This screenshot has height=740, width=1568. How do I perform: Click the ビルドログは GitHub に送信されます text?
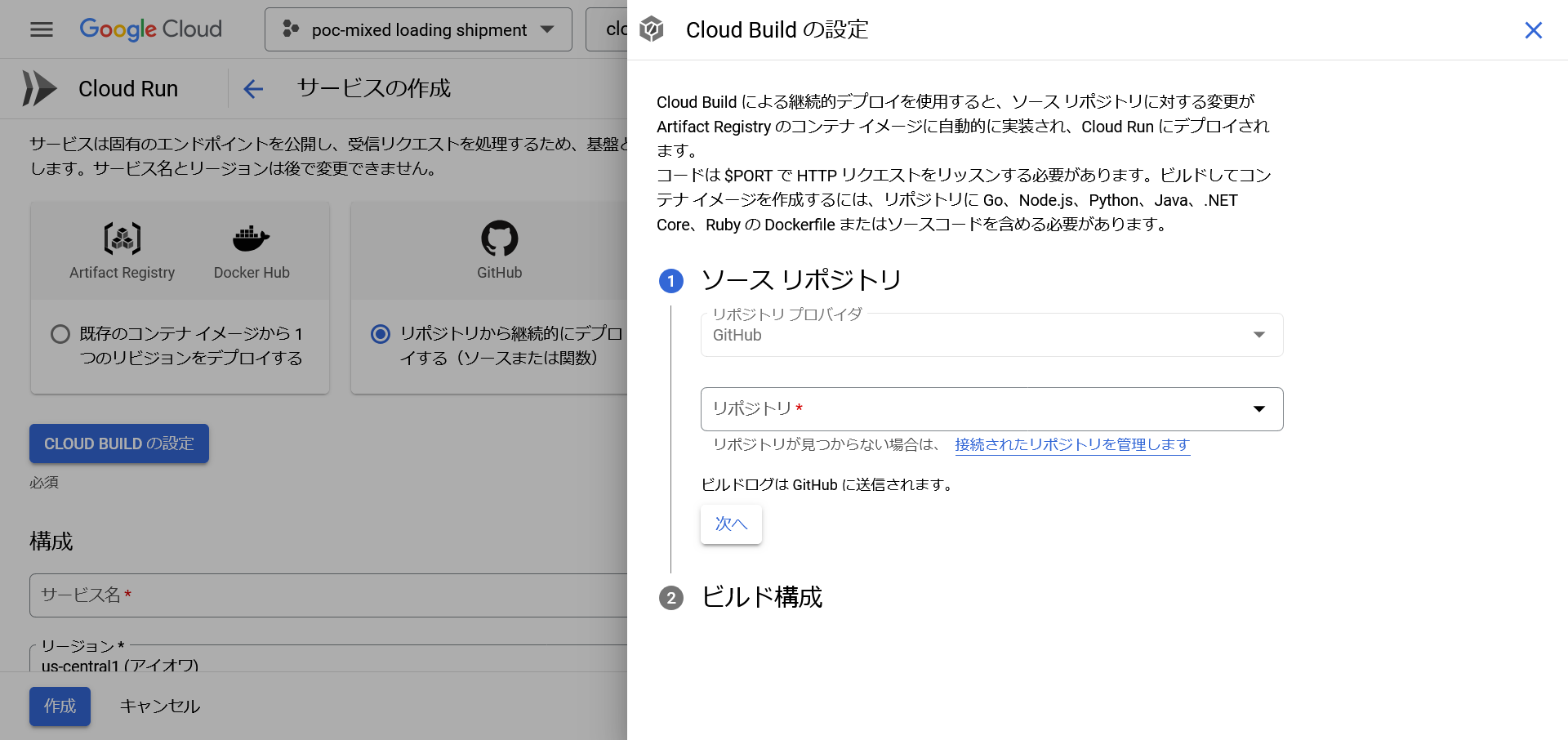(828, 485)
